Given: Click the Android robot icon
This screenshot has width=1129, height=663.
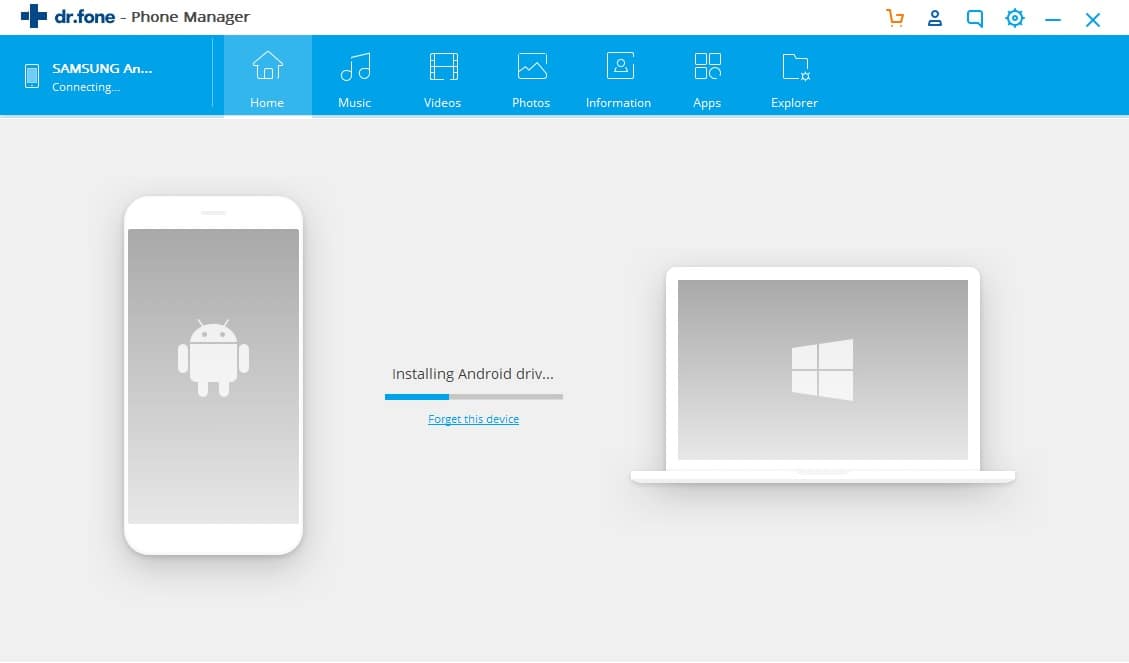Looking at the screenshot, I should click(x=213, y=358).
